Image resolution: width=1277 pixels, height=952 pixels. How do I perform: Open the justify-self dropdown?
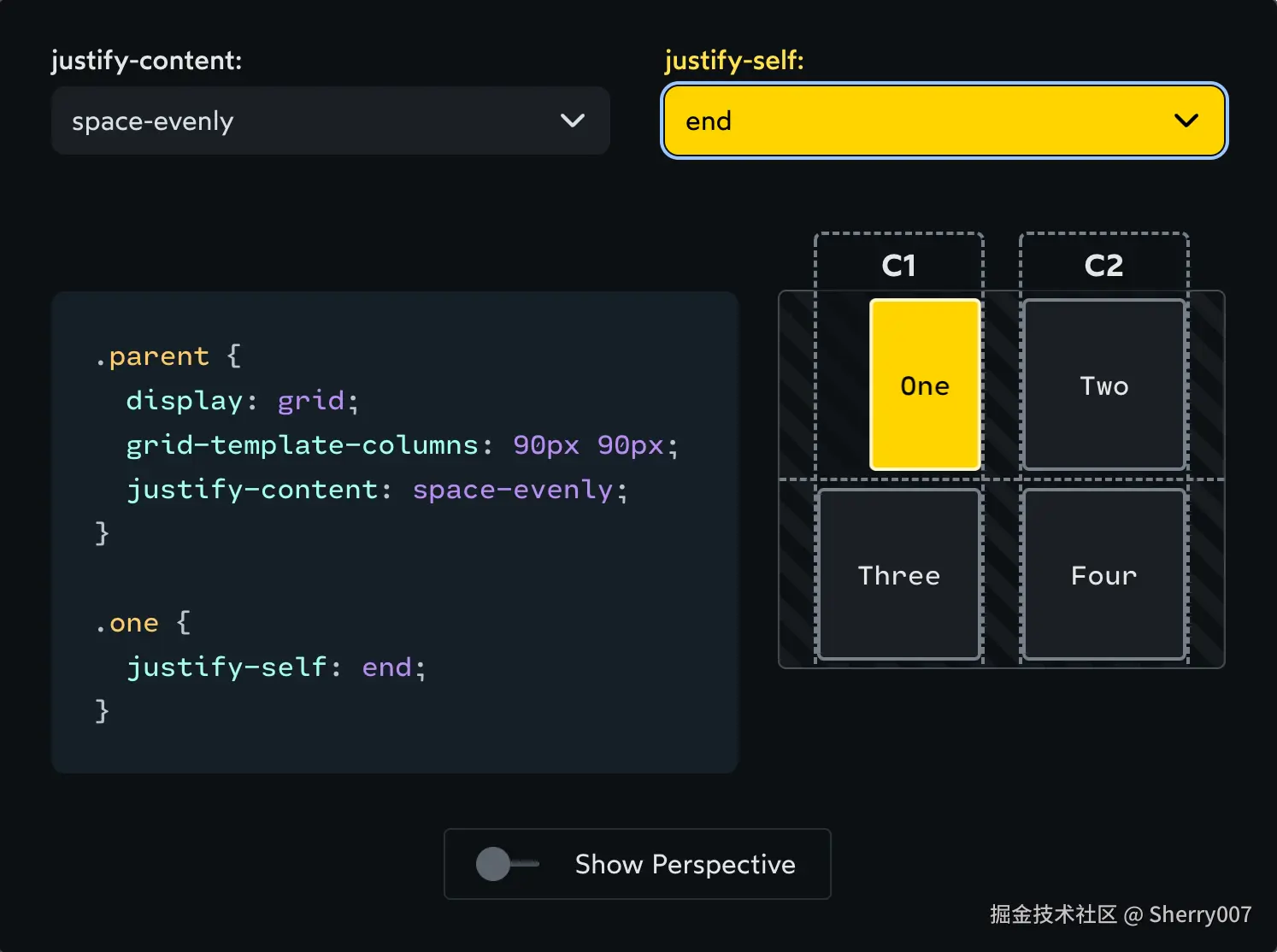(x=944, y=120)
